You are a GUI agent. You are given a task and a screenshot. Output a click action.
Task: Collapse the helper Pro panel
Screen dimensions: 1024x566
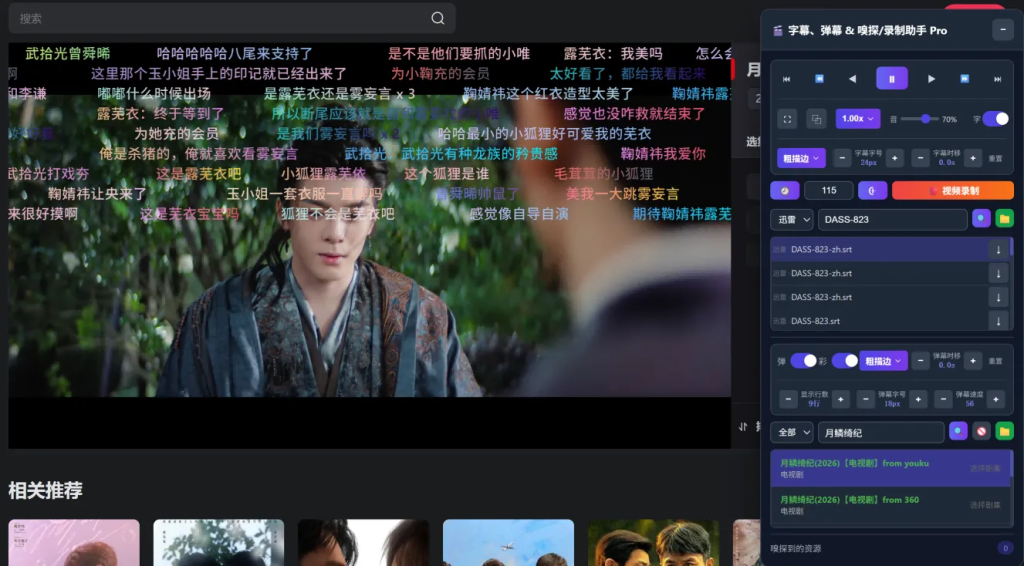pos(1002,30)
